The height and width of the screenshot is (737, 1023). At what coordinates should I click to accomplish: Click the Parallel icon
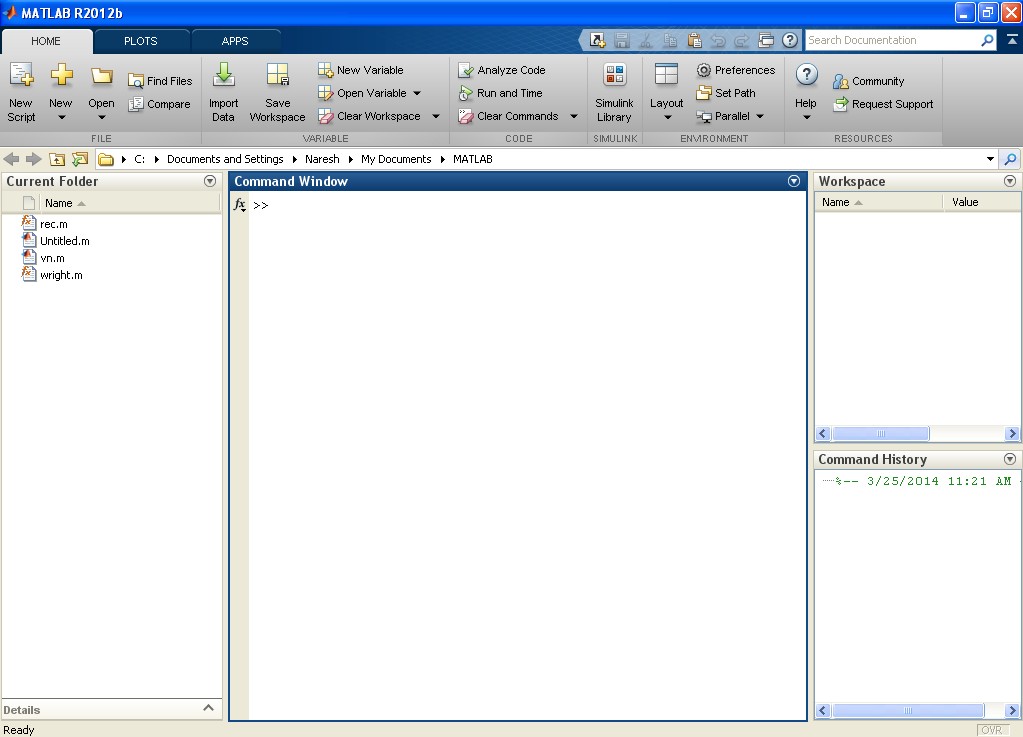click(x=704, y=117)
